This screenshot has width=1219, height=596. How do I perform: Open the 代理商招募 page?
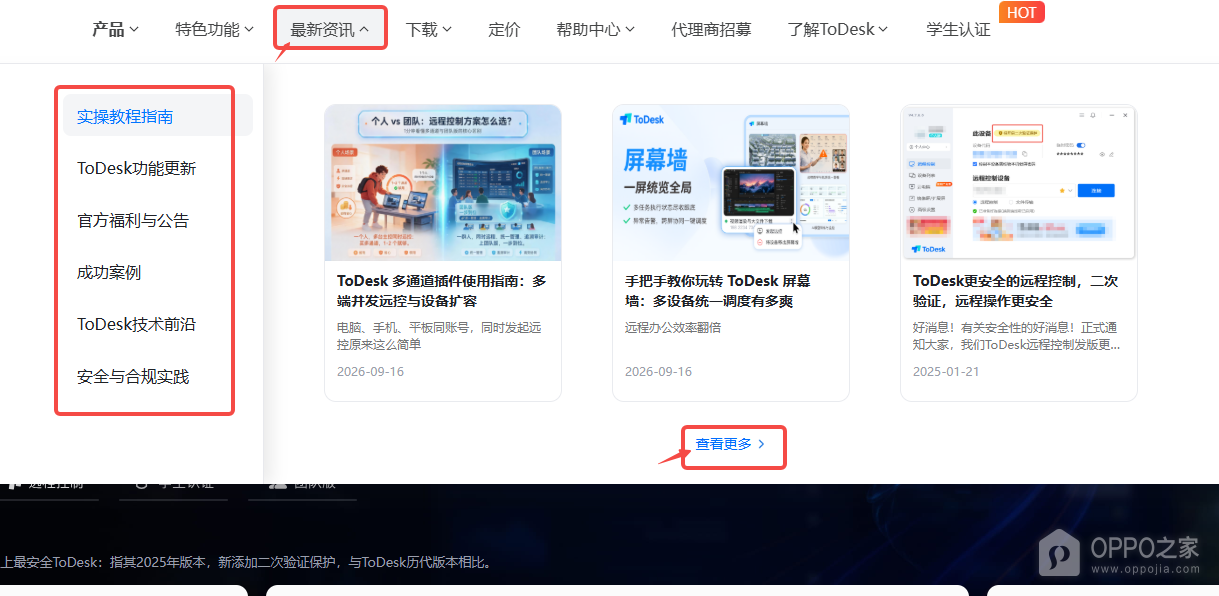(711, 29)
